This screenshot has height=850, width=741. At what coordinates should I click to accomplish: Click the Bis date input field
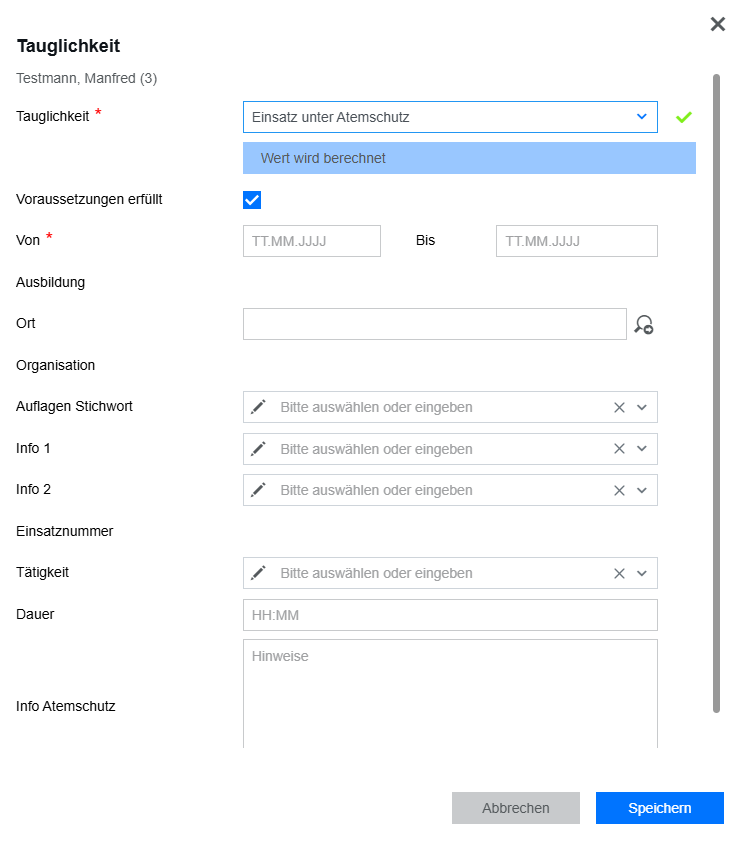[577, 241]
